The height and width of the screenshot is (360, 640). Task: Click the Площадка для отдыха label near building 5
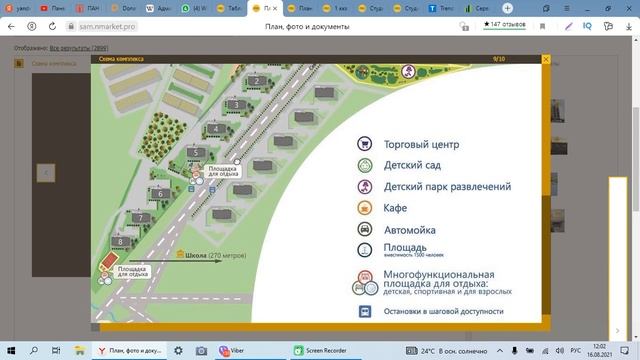point(223,171)
